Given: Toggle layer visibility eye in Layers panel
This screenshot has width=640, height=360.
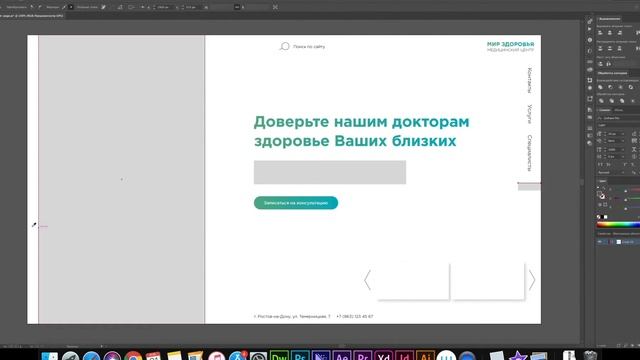Looking at the screenshot, I should 600,242.
